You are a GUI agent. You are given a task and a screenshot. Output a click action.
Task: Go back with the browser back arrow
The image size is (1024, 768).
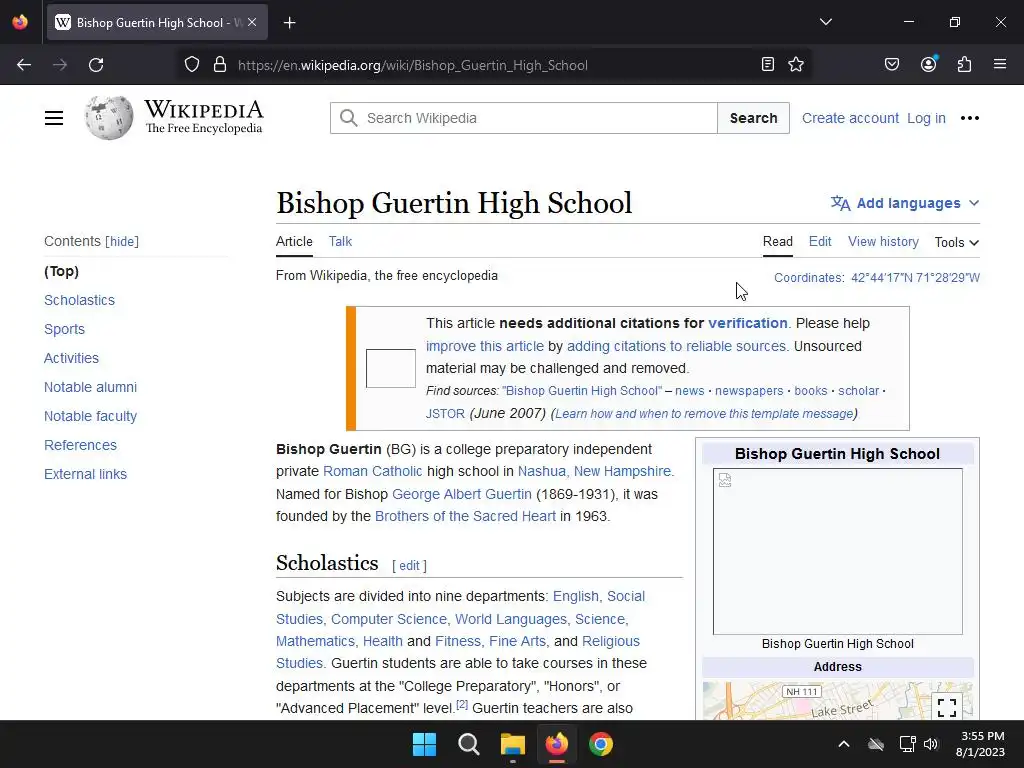24,65
